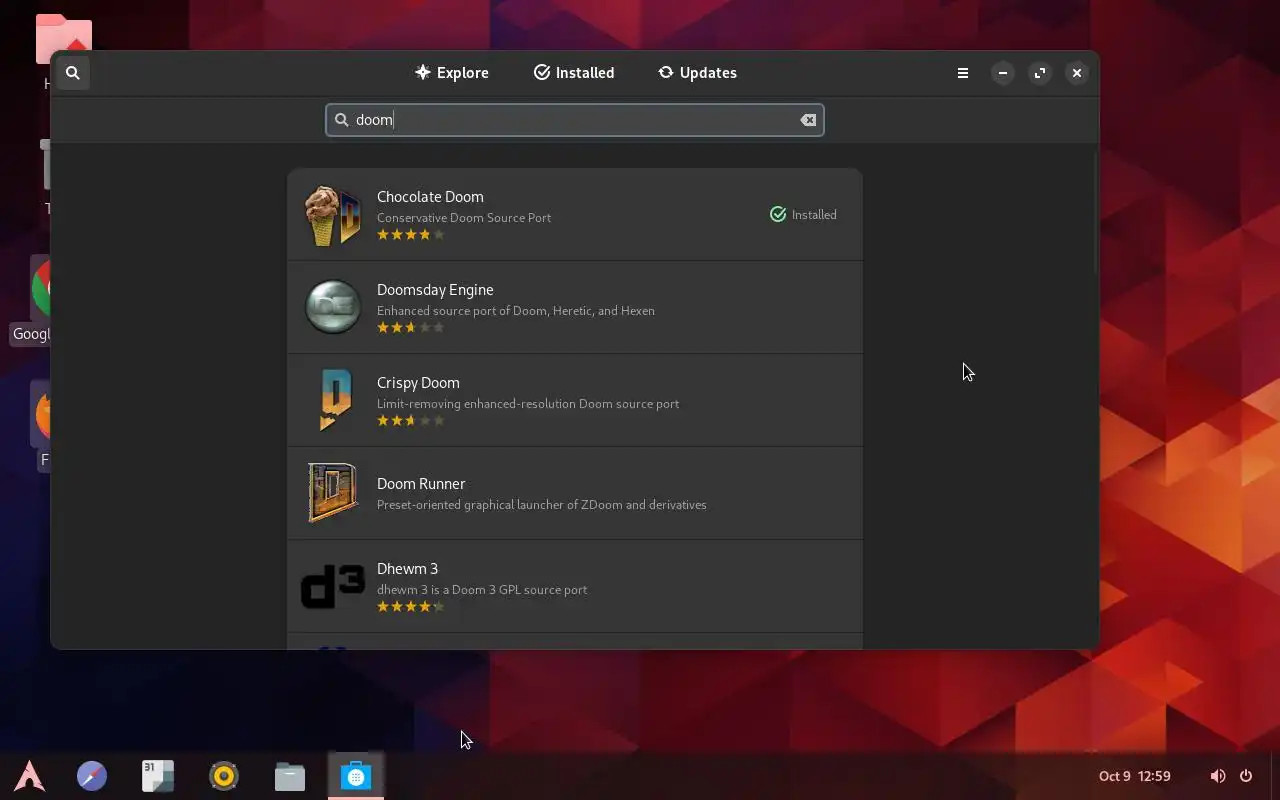Toggle the search button in the header bar
The height and width of the screenshot is (800, 1280).
click(x=72, y=73)
